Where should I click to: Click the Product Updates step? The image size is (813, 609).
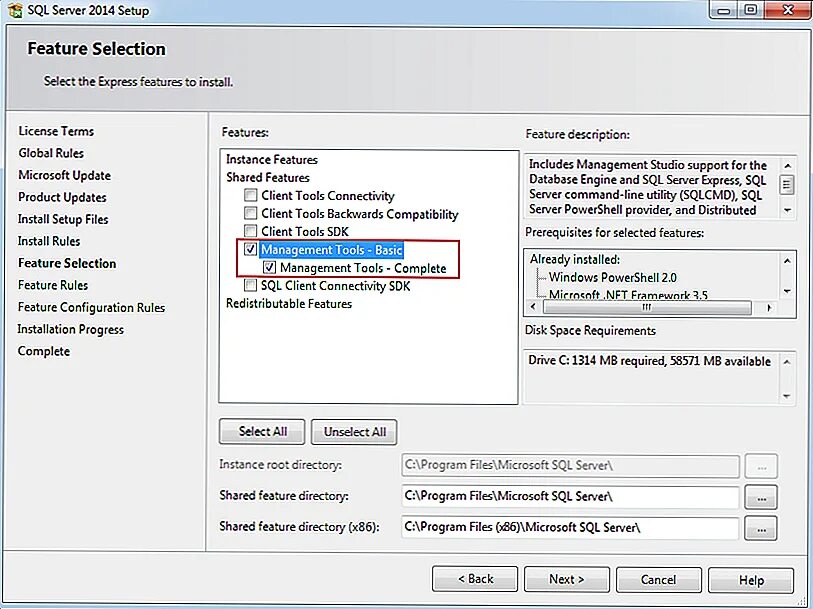(62, 197)
